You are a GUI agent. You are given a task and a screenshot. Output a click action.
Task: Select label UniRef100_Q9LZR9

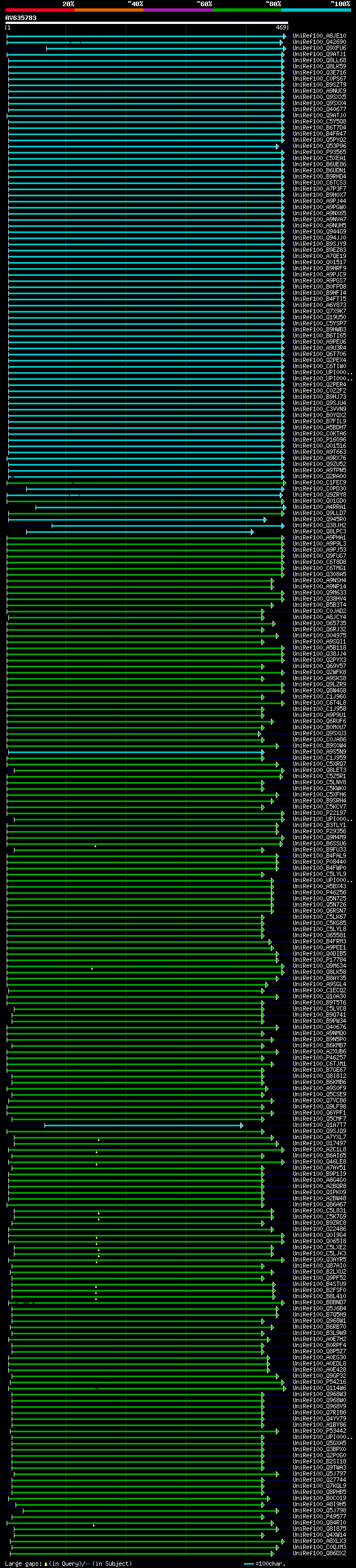pos(319,685)
